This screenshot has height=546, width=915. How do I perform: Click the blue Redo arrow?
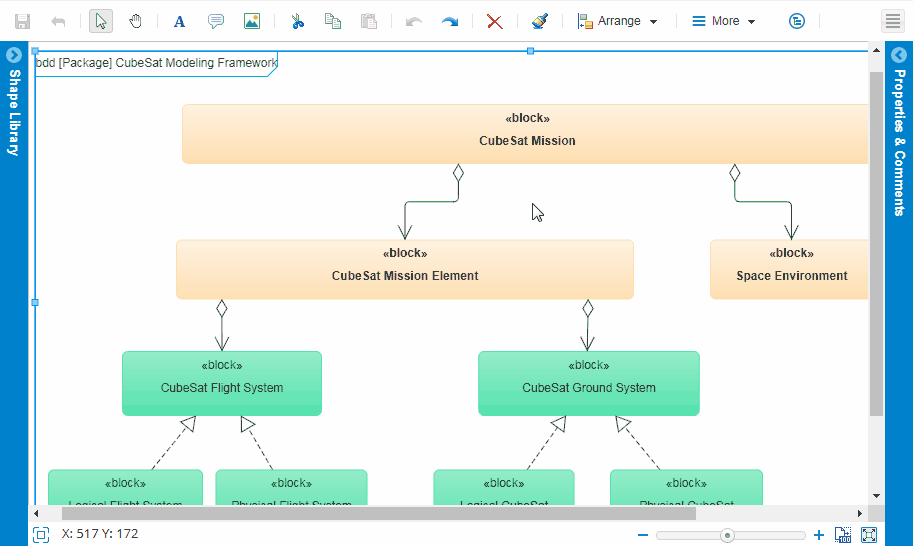[x=450, y=22]
